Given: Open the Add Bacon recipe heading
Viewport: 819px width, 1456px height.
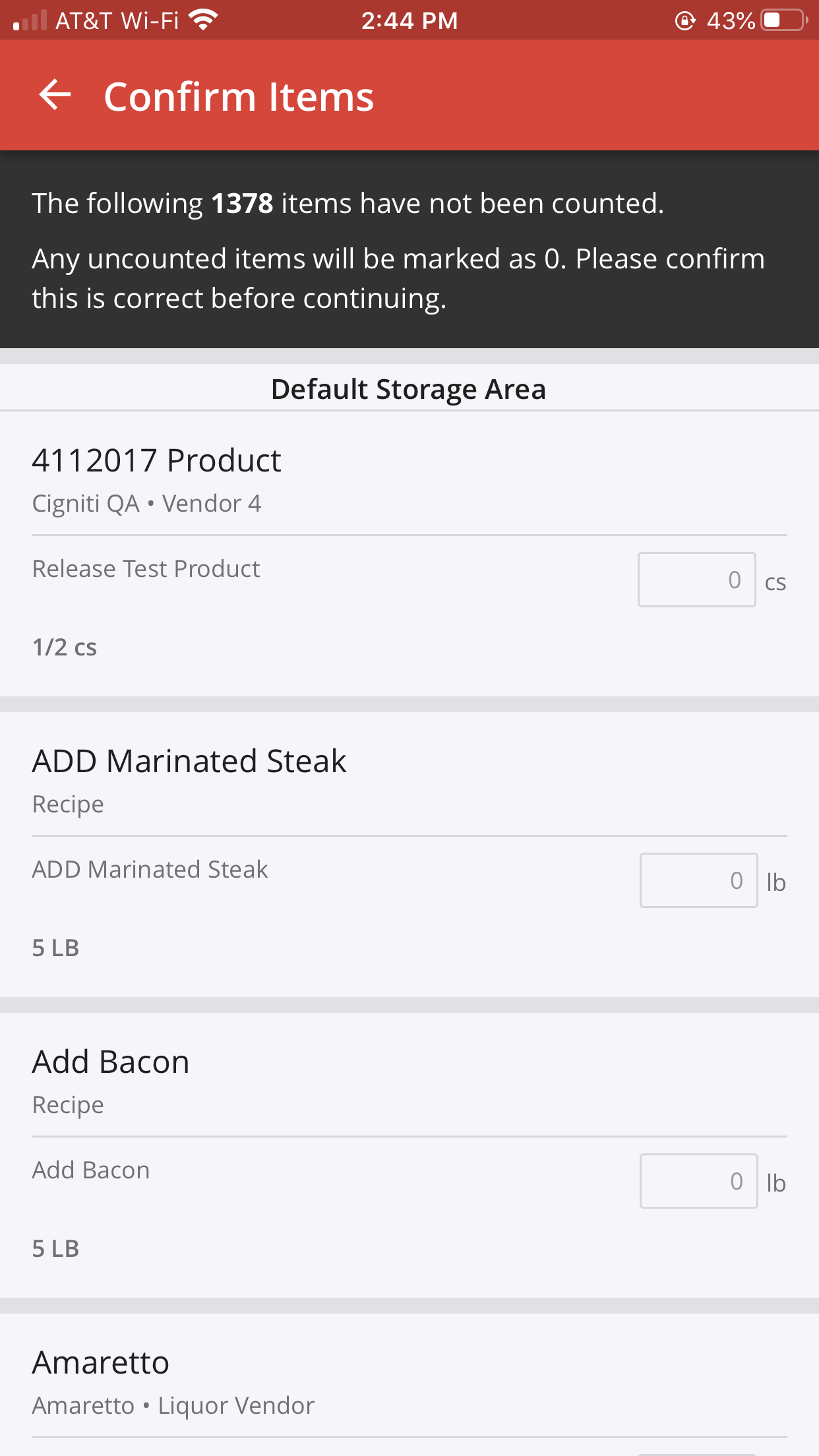Looking at the screenshot, I should [111, 1062].
